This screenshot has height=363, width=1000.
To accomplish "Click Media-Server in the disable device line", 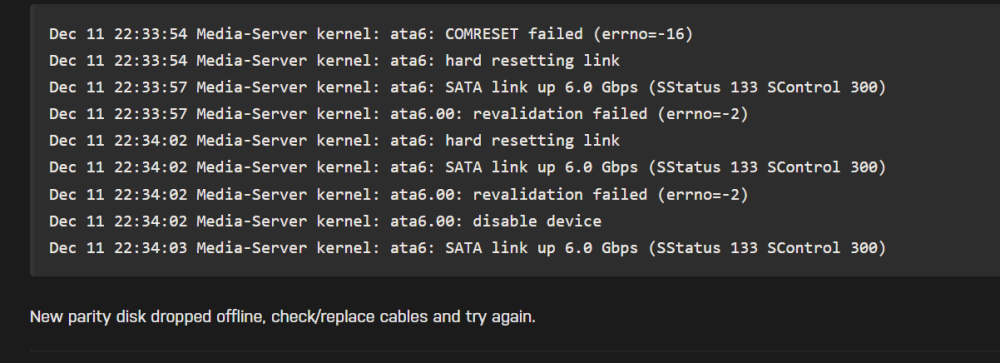I will pos(252,221).
